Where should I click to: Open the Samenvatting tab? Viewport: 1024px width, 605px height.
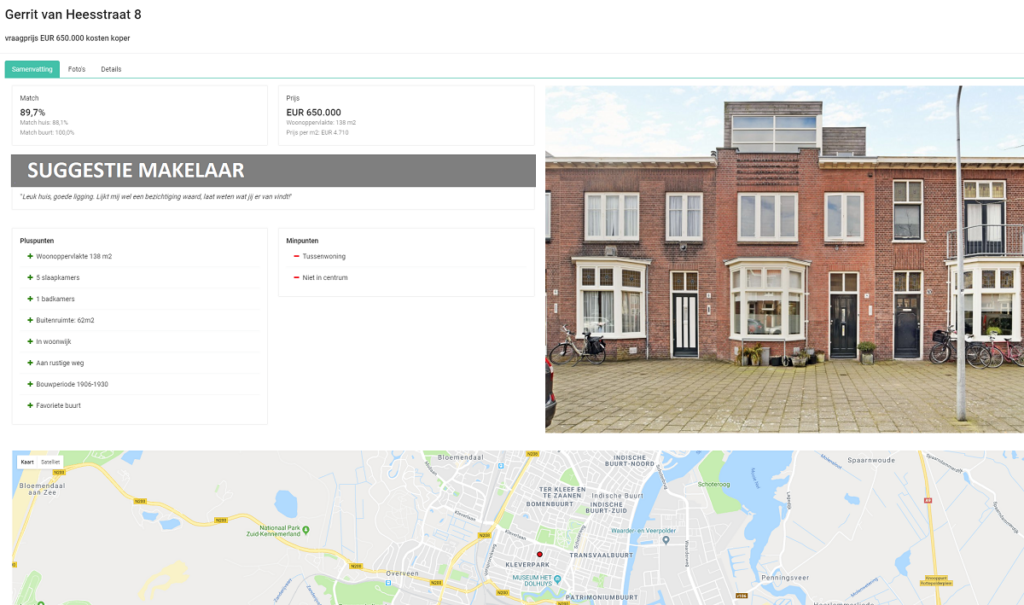tap(32, 69)
